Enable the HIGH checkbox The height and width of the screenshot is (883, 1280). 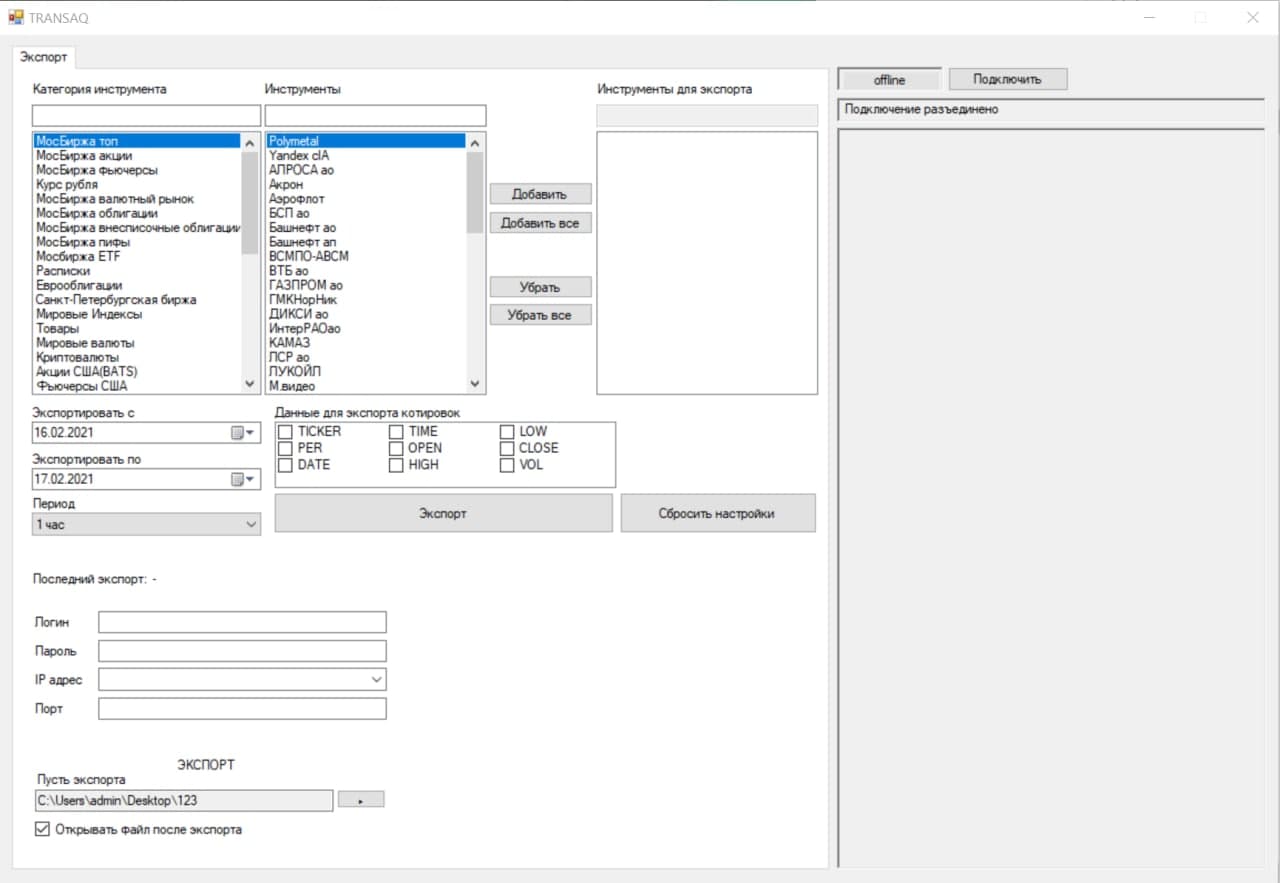[396, 465]
